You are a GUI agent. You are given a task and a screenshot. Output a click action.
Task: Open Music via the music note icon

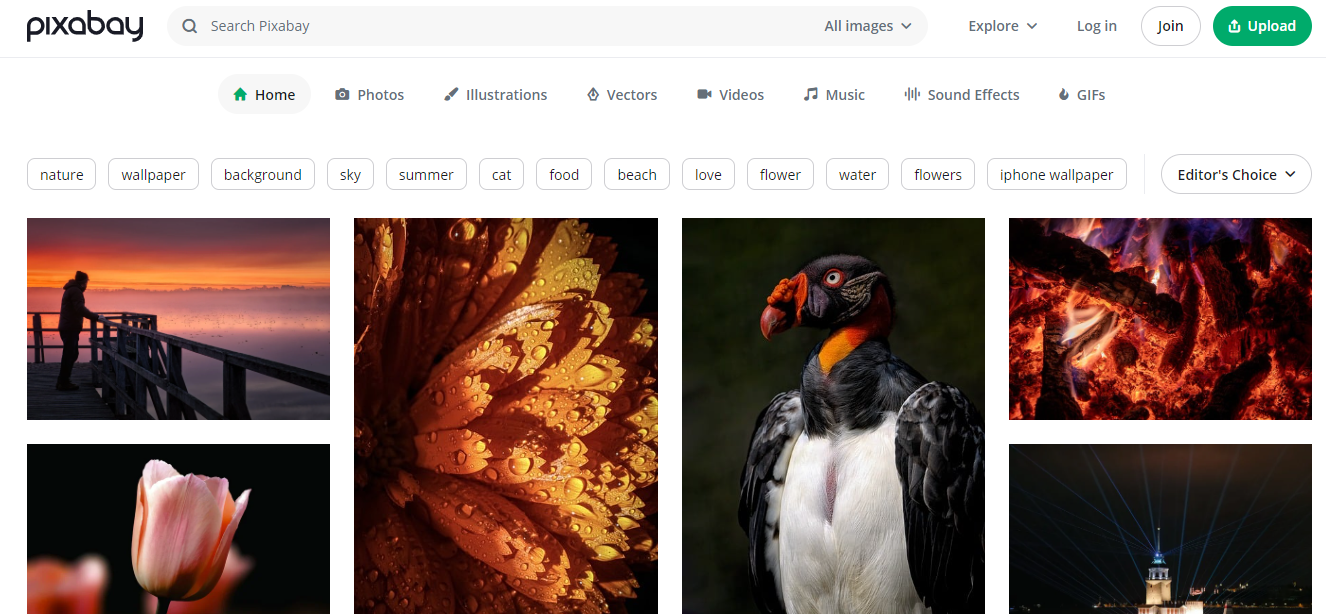(x=811, y=95)
